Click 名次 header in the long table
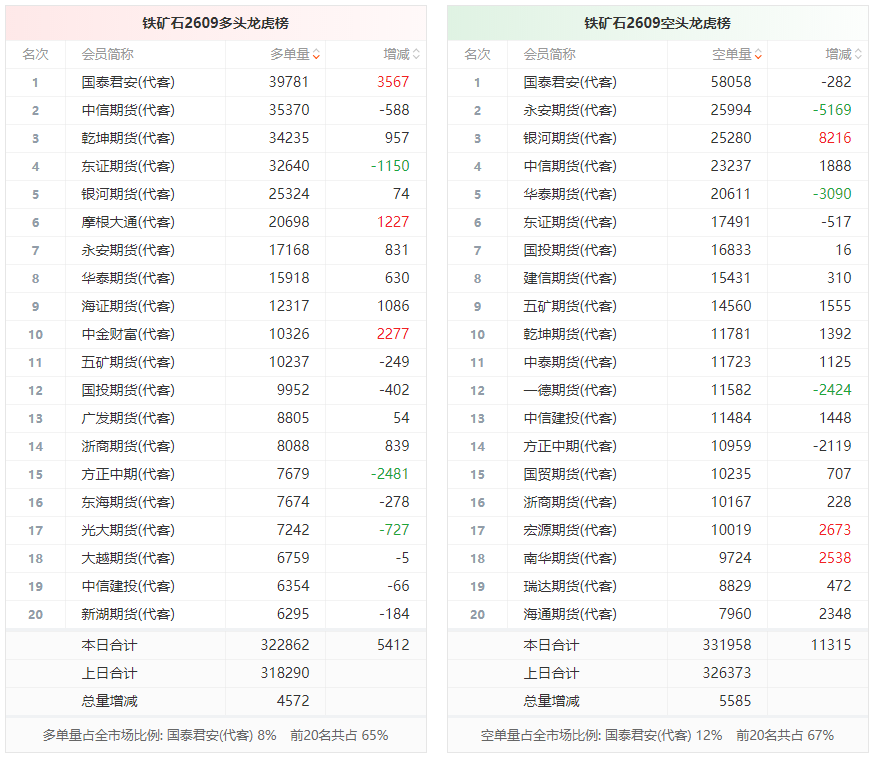 pos(35,55)
